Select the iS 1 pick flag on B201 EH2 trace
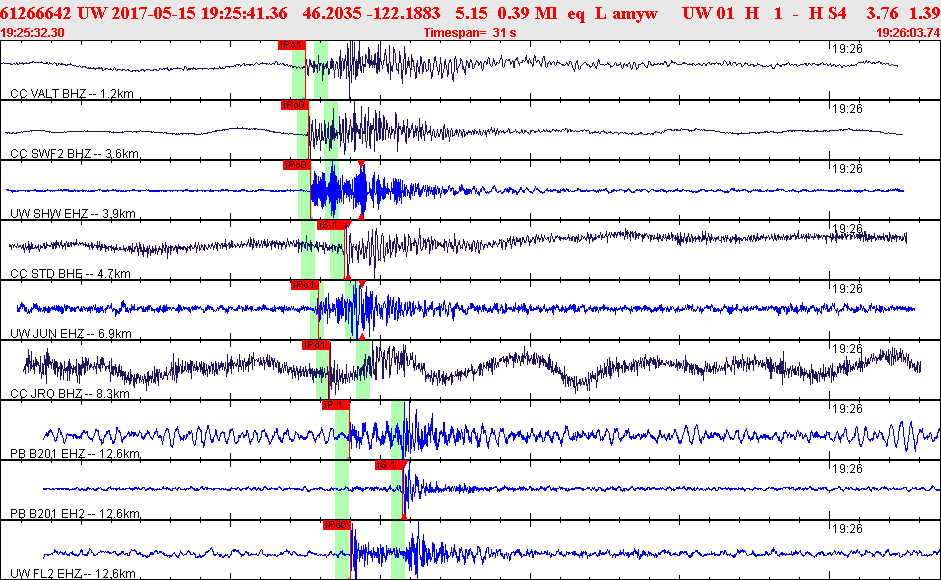 point(389,465)
